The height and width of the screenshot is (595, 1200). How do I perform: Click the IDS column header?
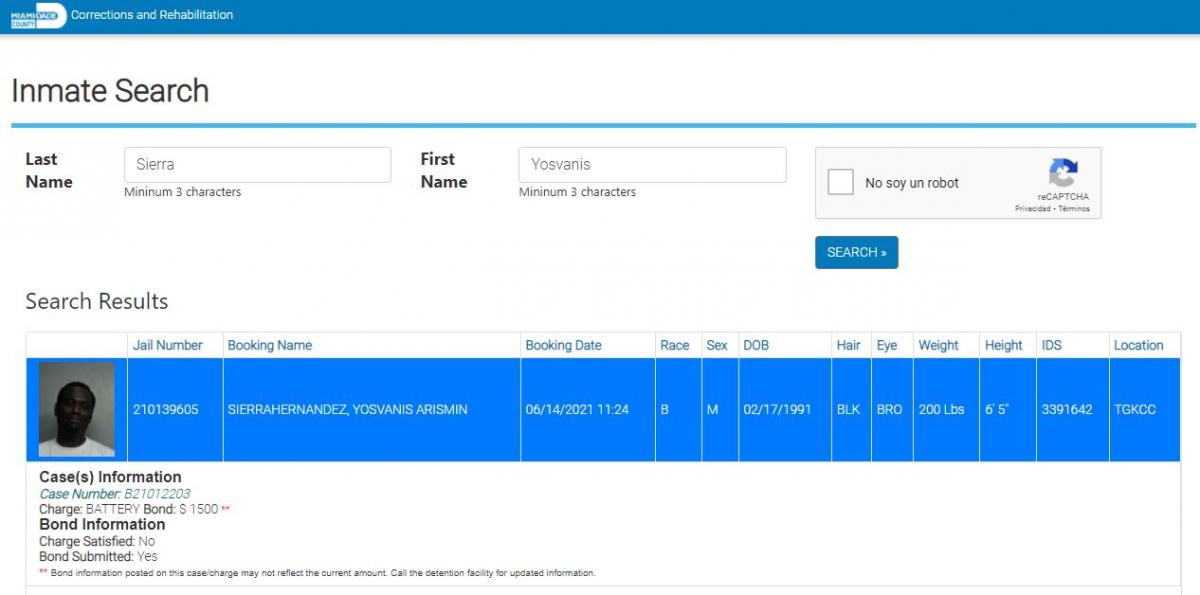(1051, 345)
